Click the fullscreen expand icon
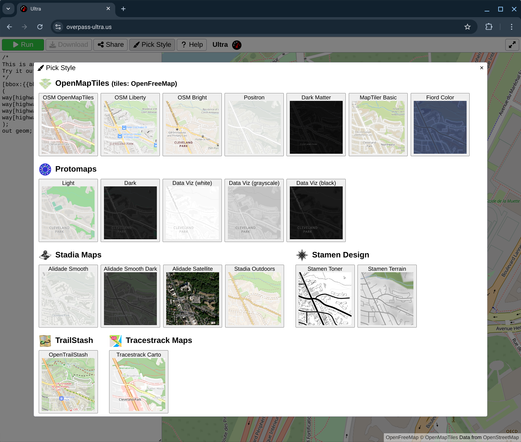 pyautogui.click(x=512, y=45)
